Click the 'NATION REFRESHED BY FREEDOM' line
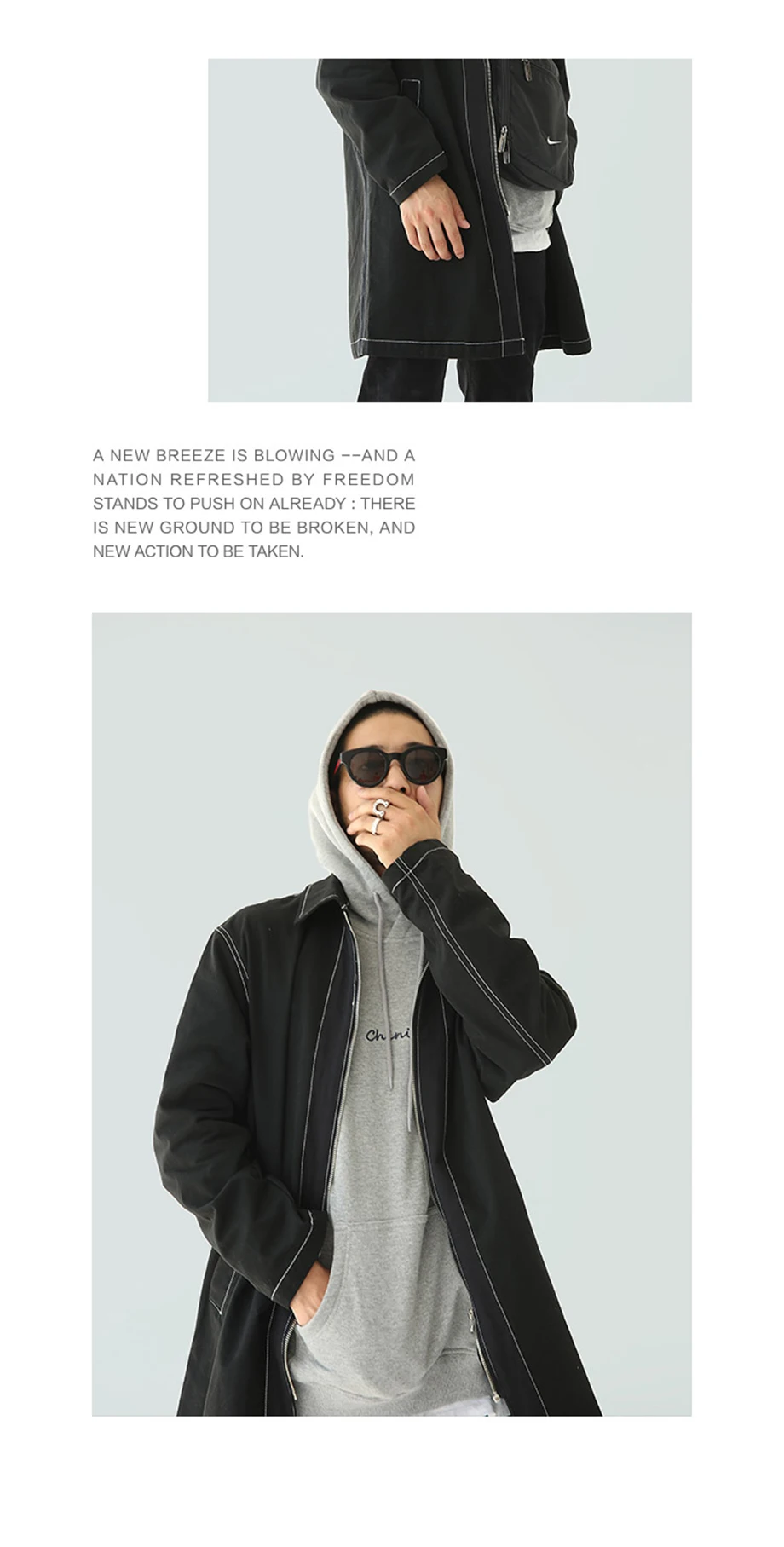The height and width of the screenshot is (1547, 784). tap(254, 479)
